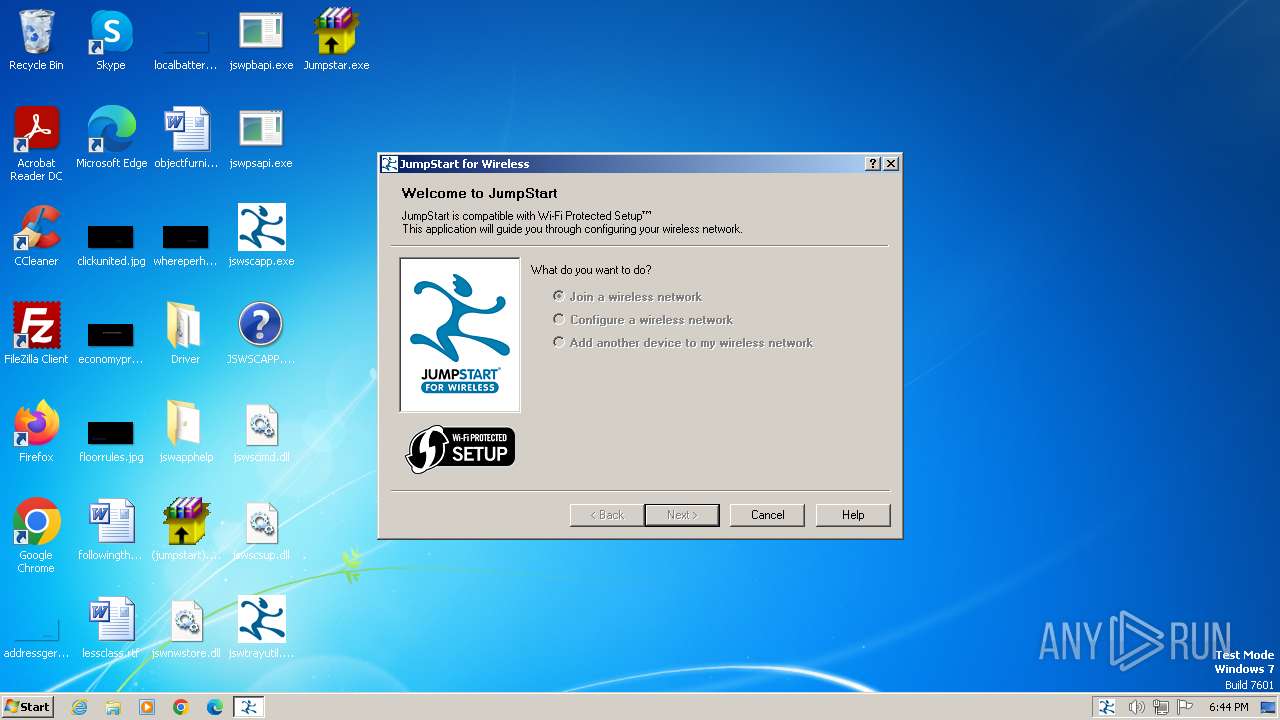Open Google Chrome desktop shortcut
The width and height of the screenshot is (1280, 720).
click(36, 536)
